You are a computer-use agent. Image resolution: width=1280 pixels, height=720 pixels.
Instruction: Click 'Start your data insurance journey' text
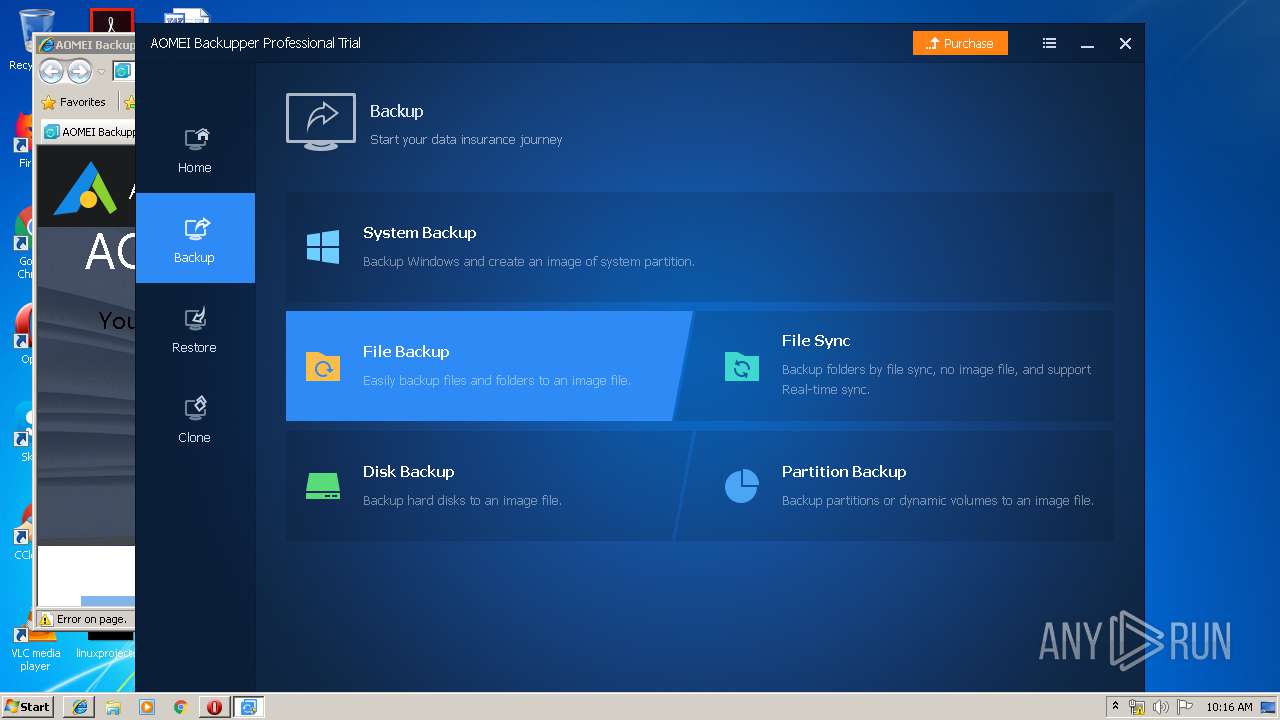click(x=466, y=140)
